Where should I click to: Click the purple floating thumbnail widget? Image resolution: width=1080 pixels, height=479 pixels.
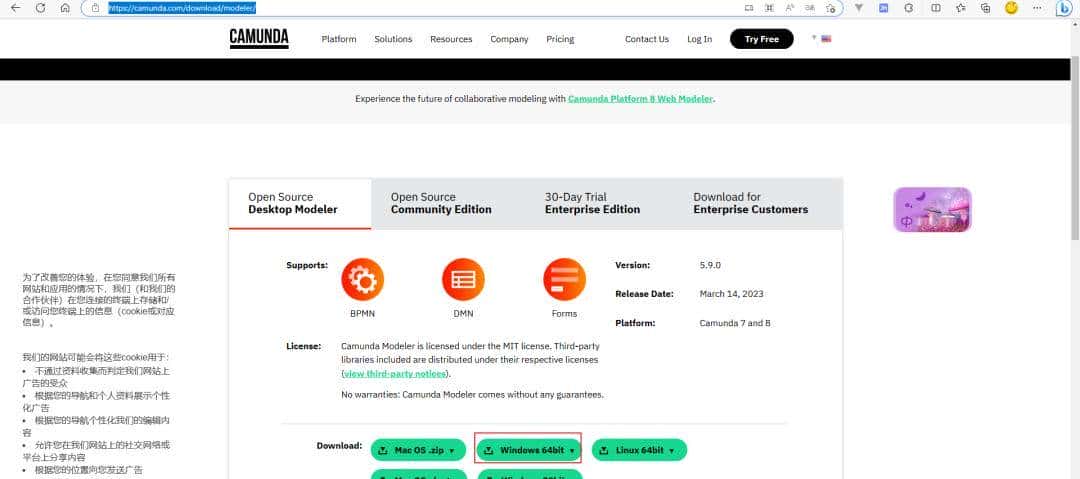[x=932, y=210]
